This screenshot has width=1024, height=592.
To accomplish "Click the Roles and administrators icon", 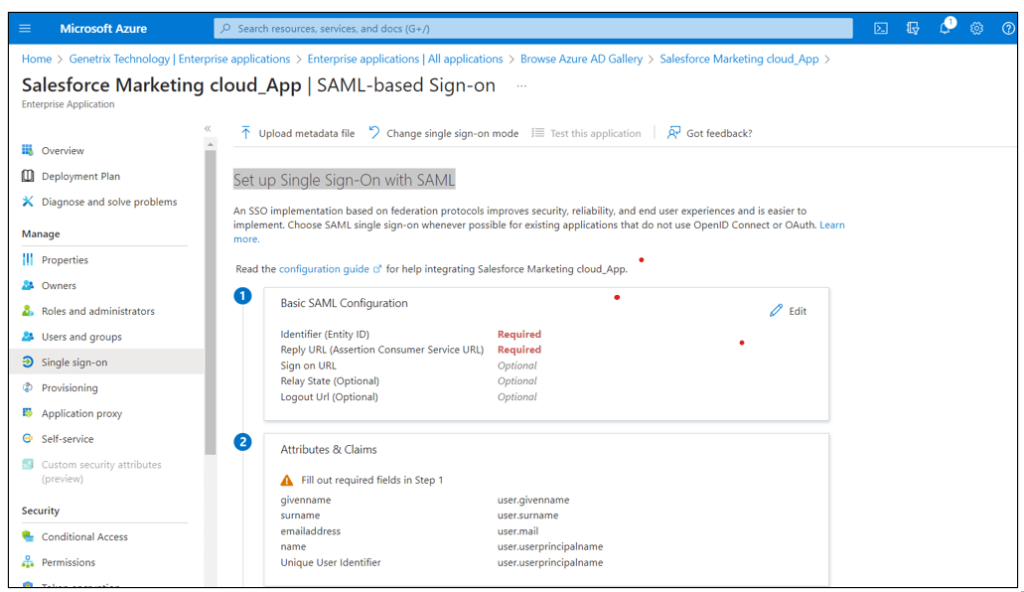I will tap(27, 310).
